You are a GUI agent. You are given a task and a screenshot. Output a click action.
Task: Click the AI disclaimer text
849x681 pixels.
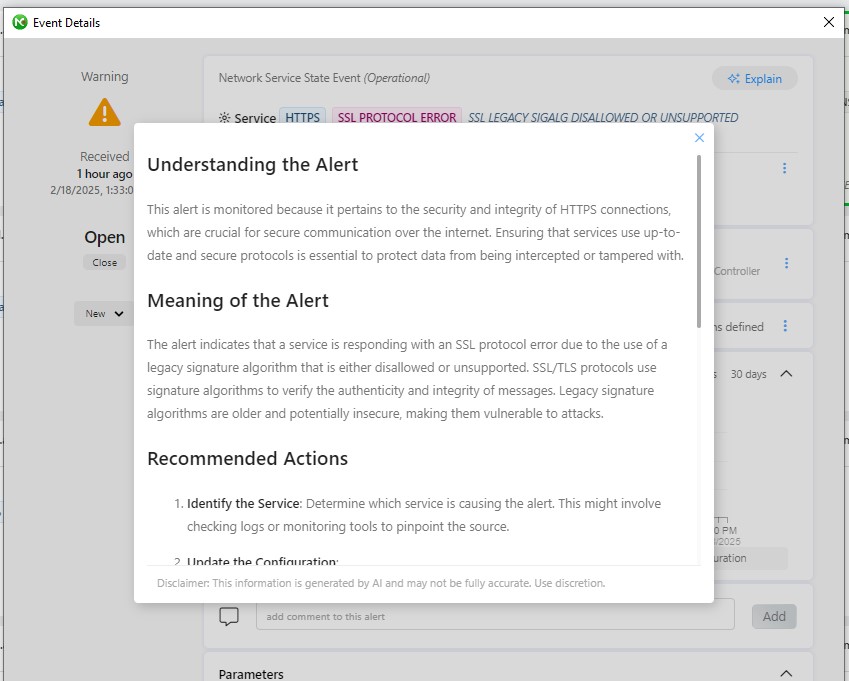tap(381, 583)
